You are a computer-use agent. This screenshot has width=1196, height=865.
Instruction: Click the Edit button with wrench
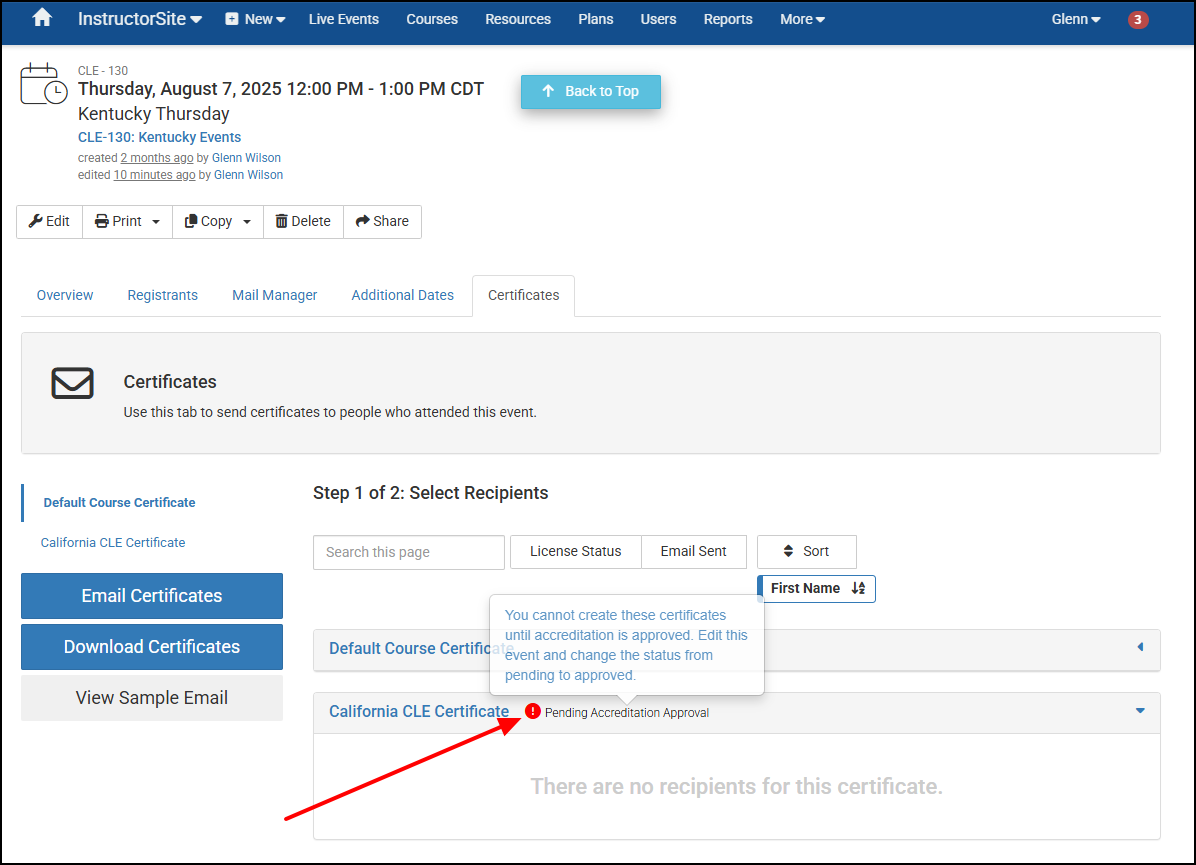coord(50,221)
